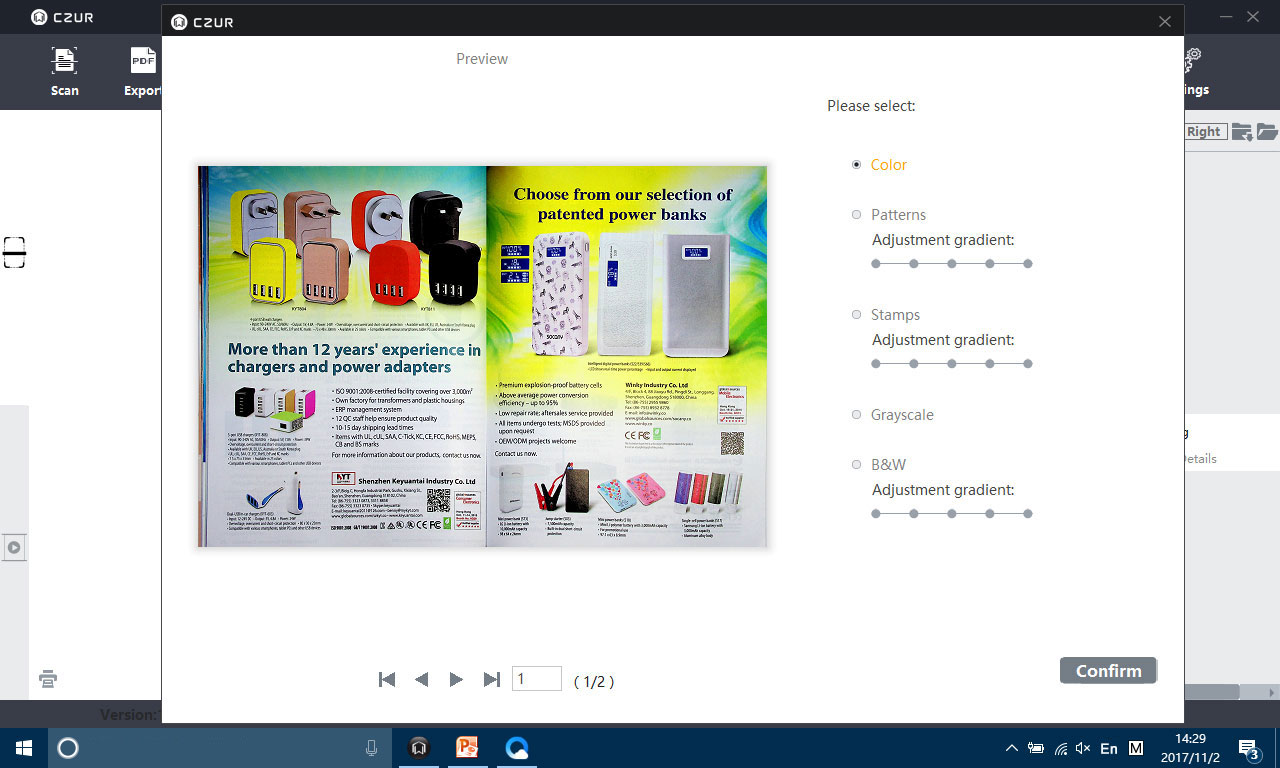Click the muted volume tray icon
Image resolution: width=1280 pixels, height=768 pixels.
[x=1083, y=748]
